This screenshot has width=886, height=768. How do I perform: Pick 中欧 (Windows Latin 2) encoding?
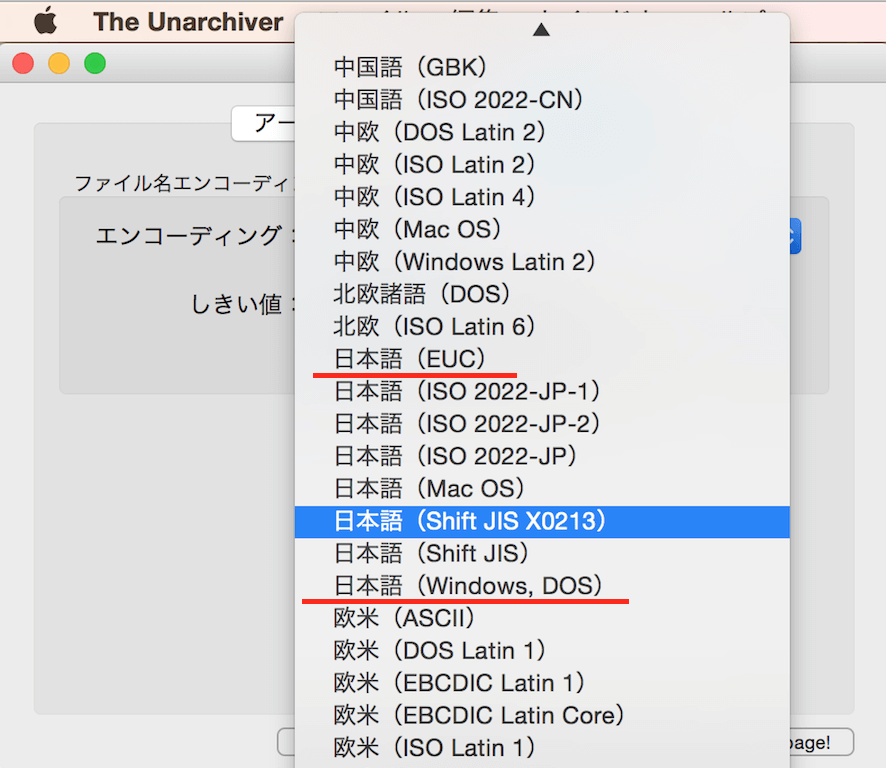pyautogui.click(x=542, y=262)
